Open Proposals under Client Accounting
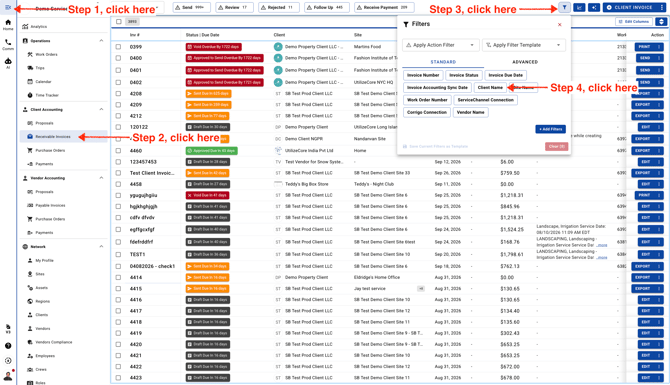Image resolution: width=670 pixels, height=385 pixels. (44, 123)
